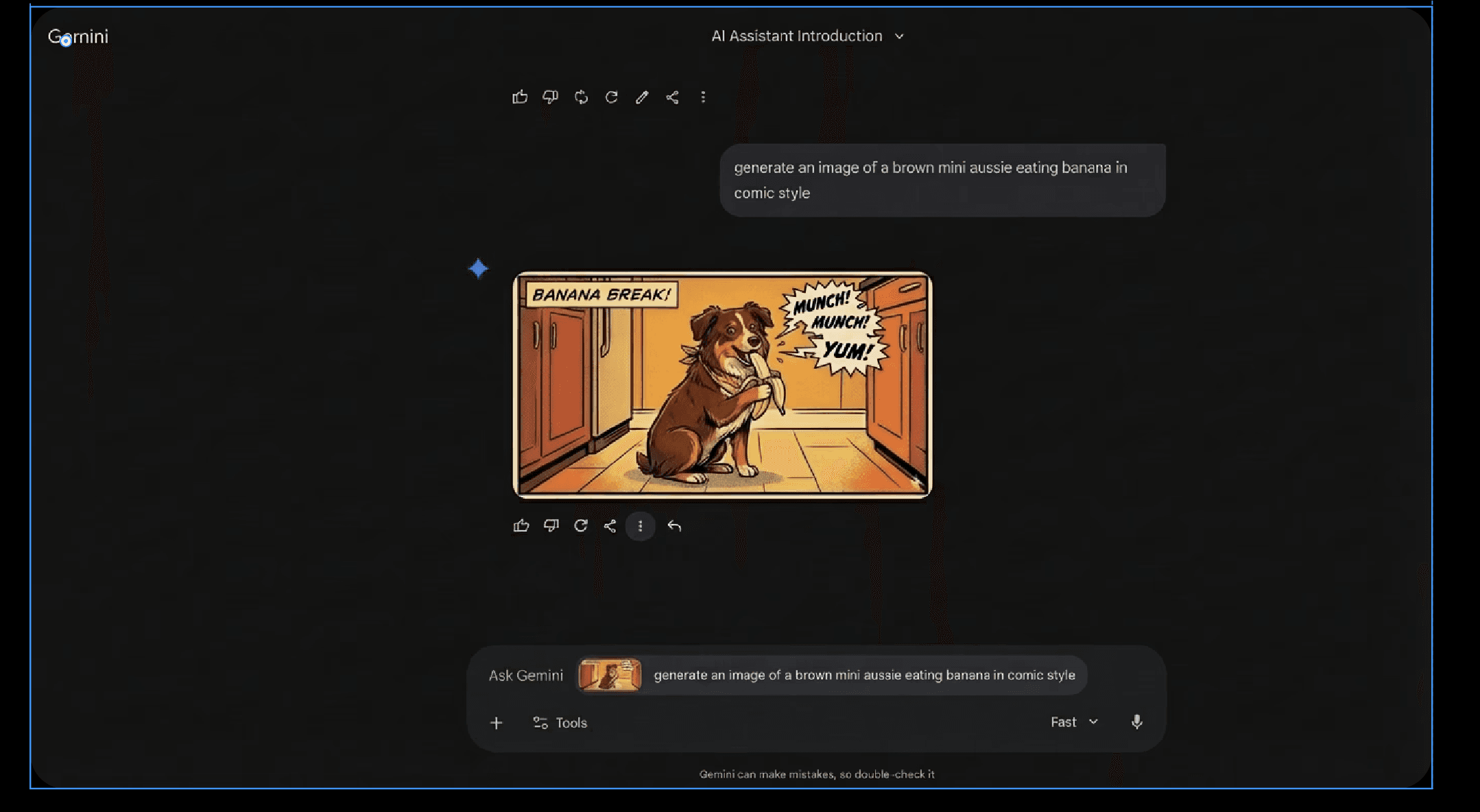
Task: Regenerate the dog image response
Action: 581,525
